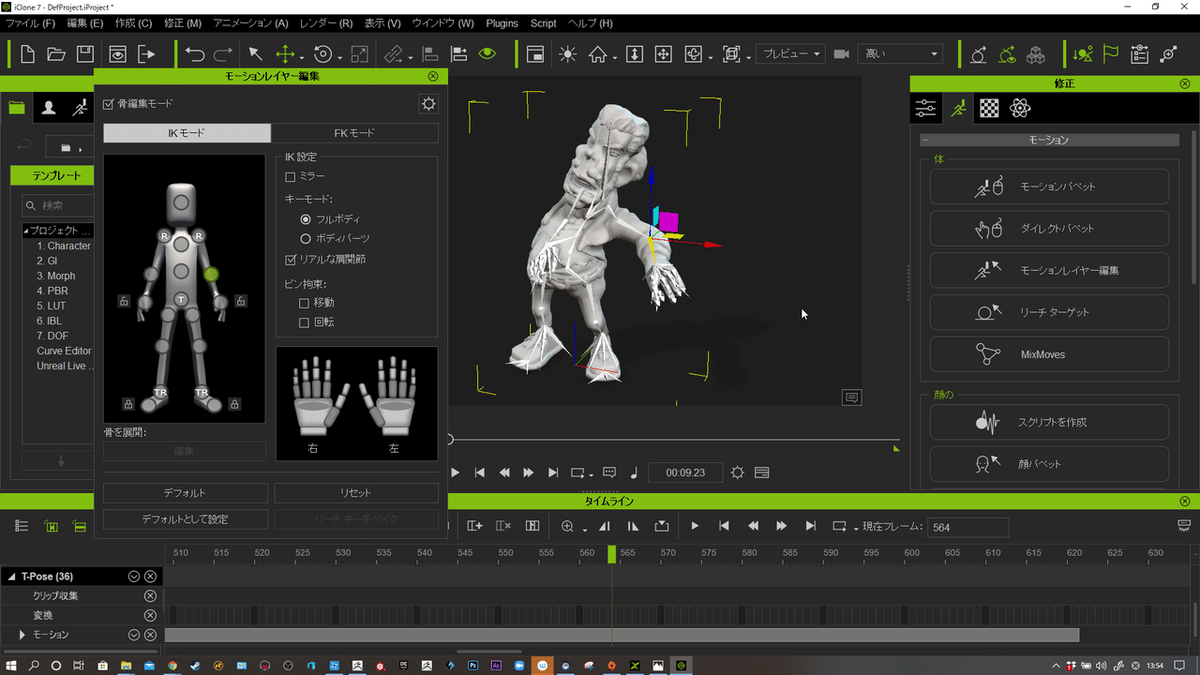Image resolution: width=1200 pixels, height=675 pixels.
Task: Open the プレビュー render mode dropdown
Action: (x=791, y=54)
